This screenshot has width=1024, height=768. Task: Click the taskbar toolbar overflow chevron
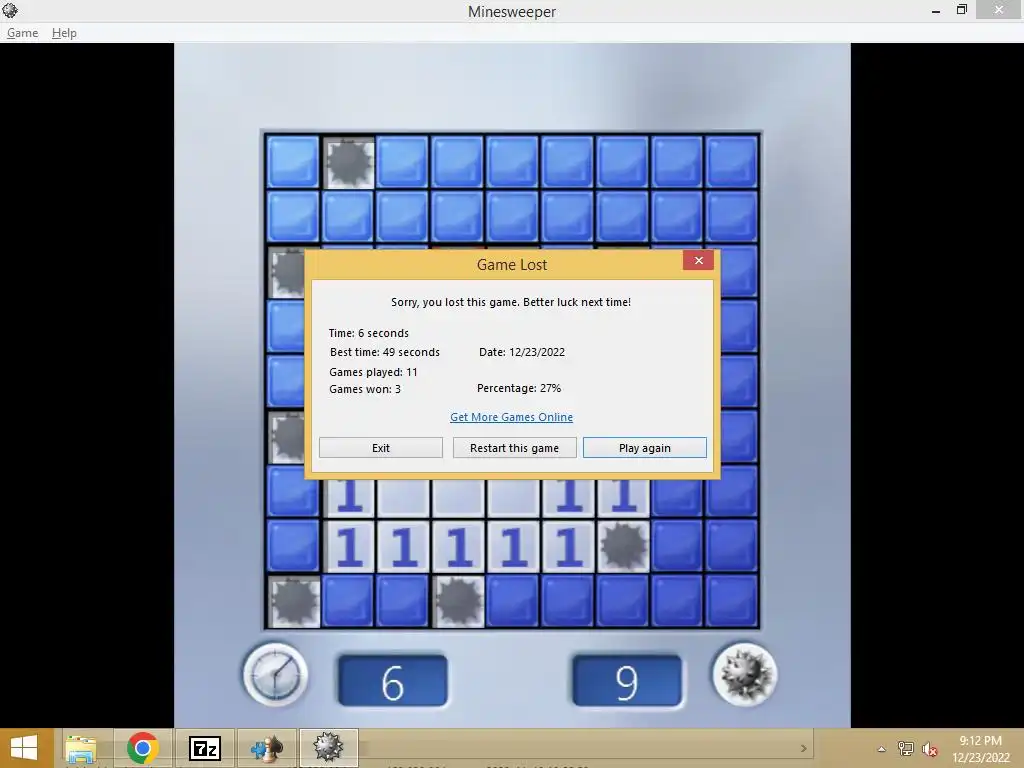803,748
